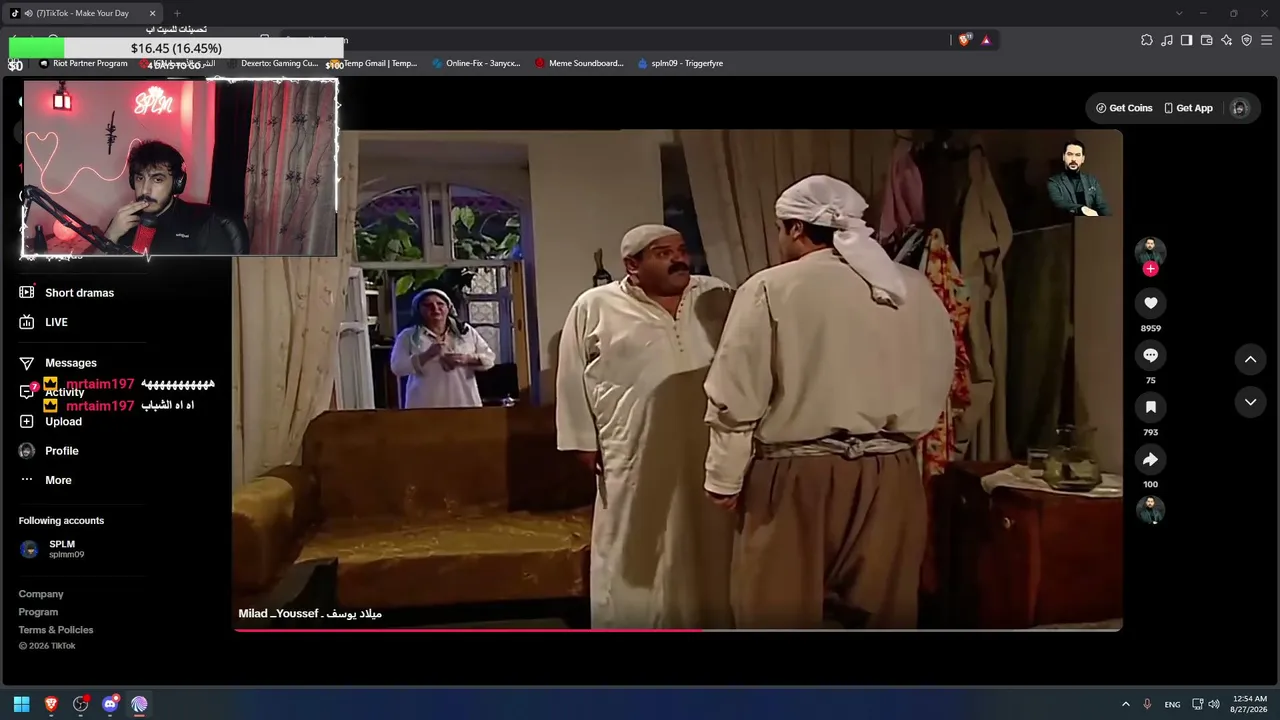Open Profile in sidebar
This screenshot has width=1280, height=720.
pos(49,451)
